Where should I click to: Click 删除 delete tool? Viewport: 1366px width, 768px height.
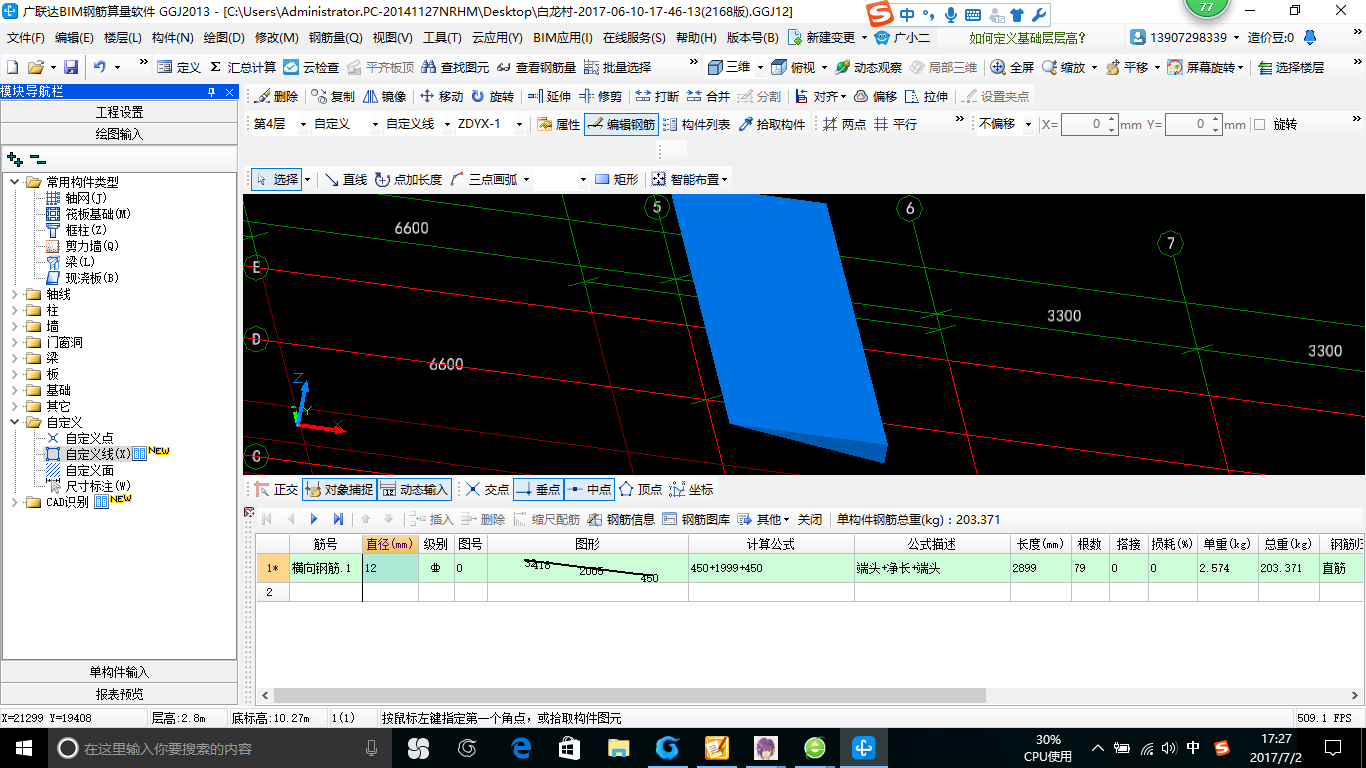click(277, 96)
